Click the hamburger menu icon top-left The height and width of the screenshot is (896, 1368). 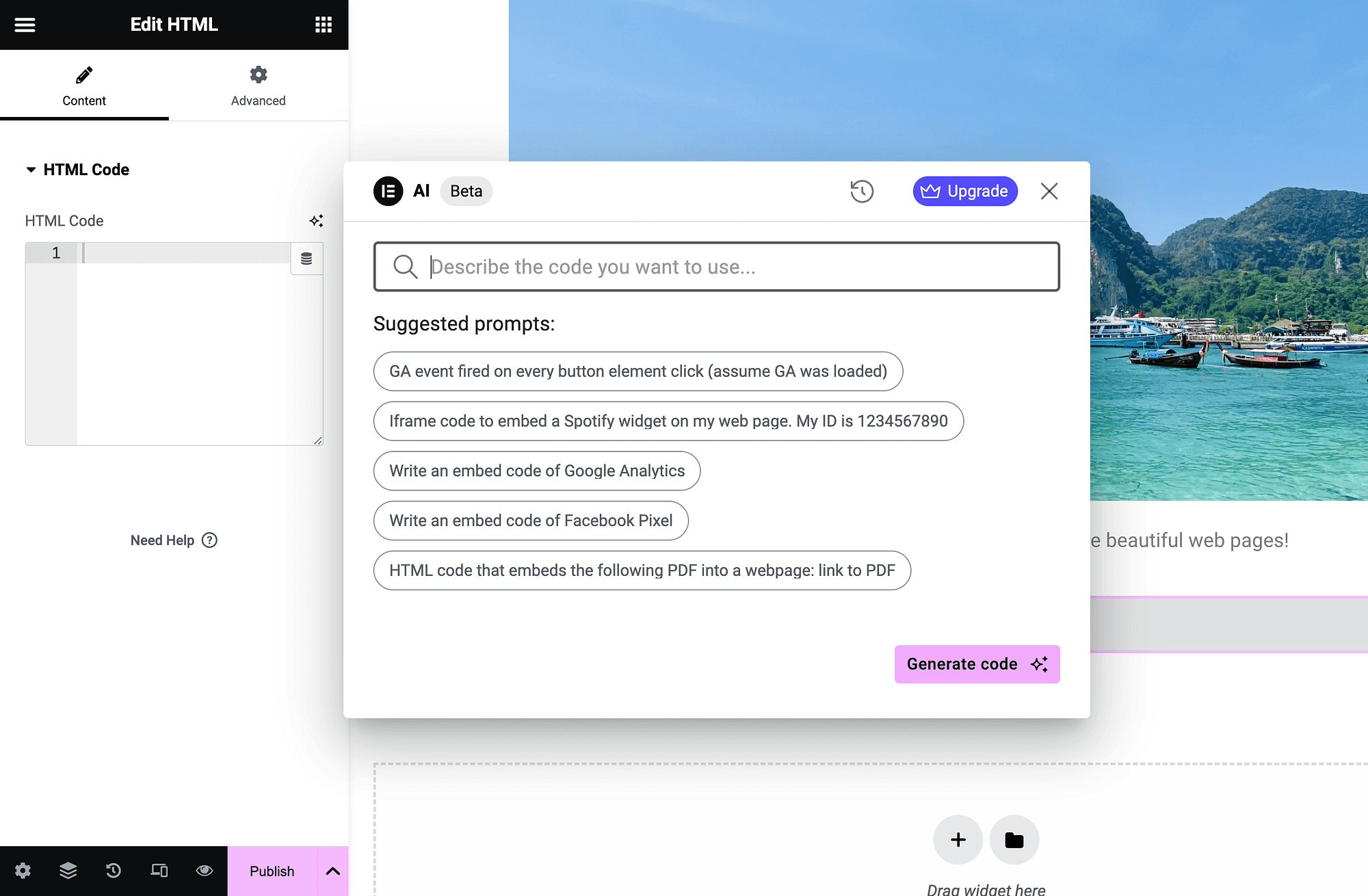pyautogui.click(x=25, y=25)
